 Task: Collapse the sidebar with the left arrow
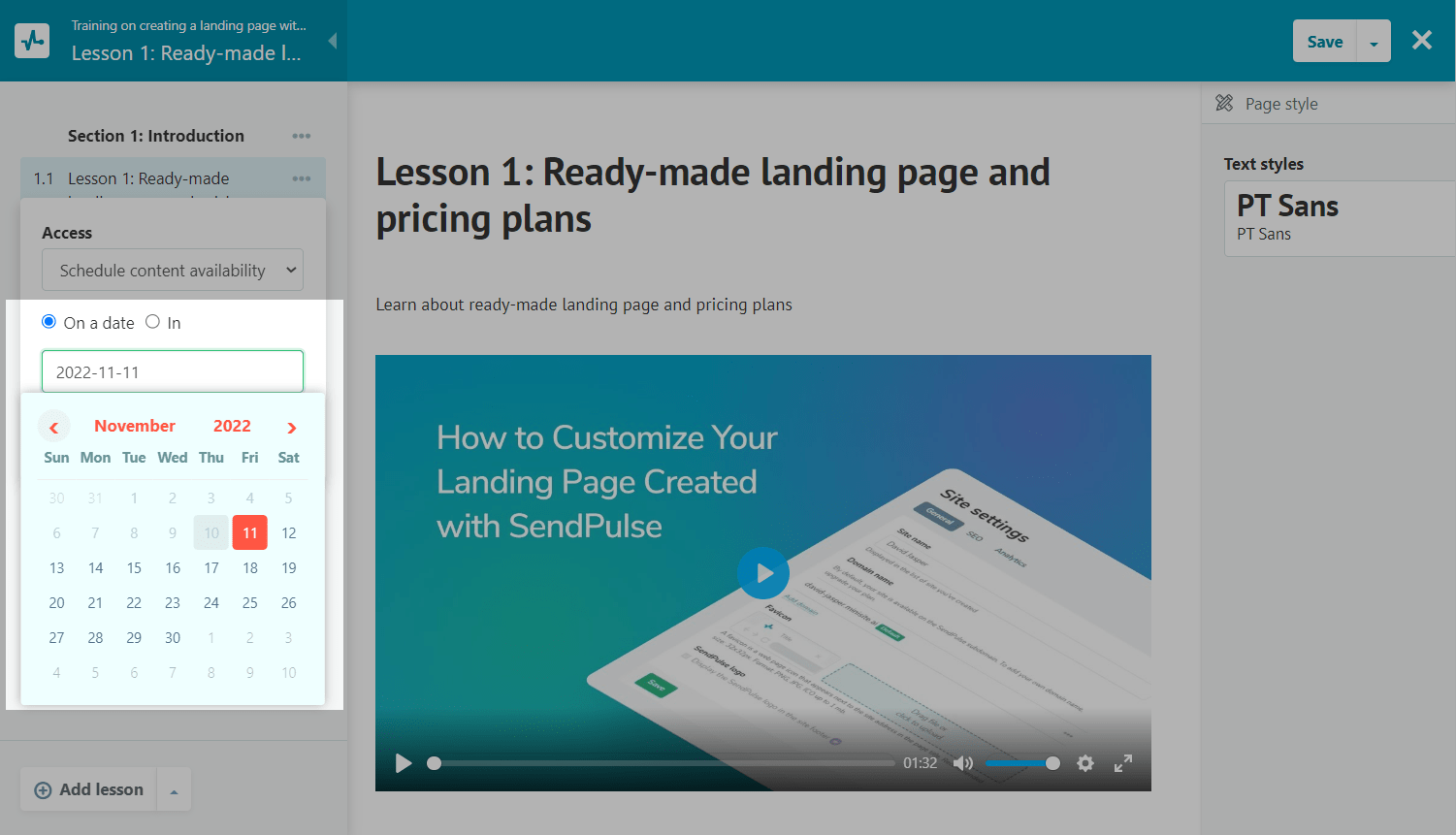click(x=333, y=41)
